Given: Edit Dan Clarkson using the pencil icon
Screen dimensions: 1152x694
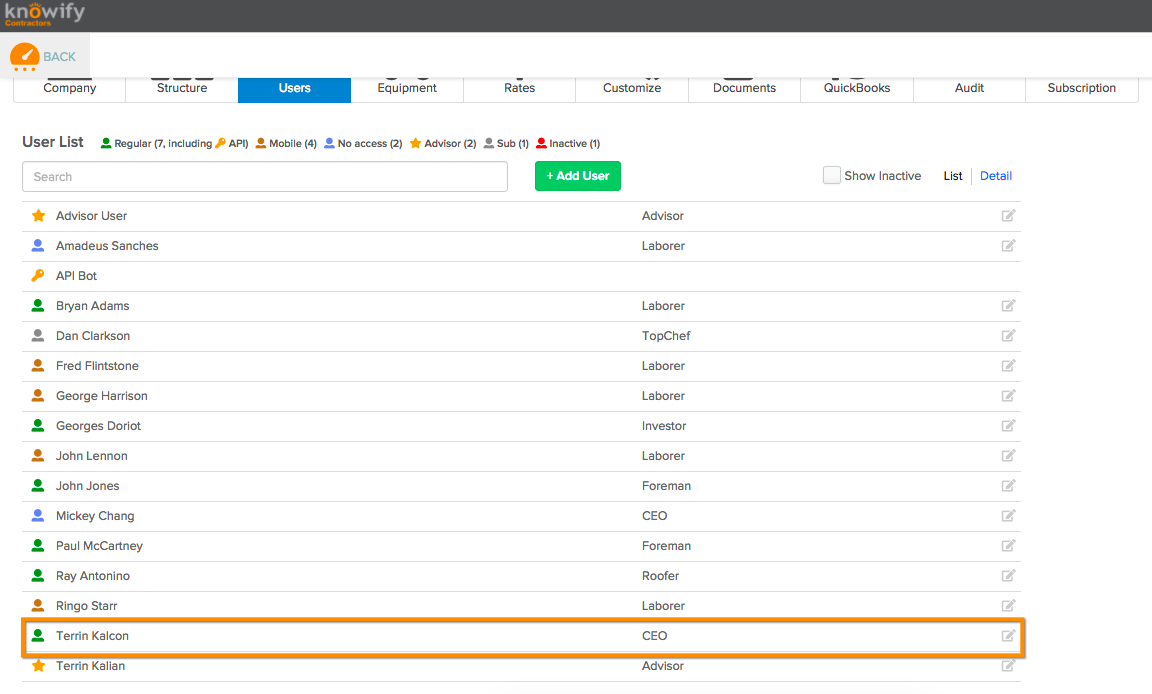Looking at the screenshot, I should point(1008,336).
